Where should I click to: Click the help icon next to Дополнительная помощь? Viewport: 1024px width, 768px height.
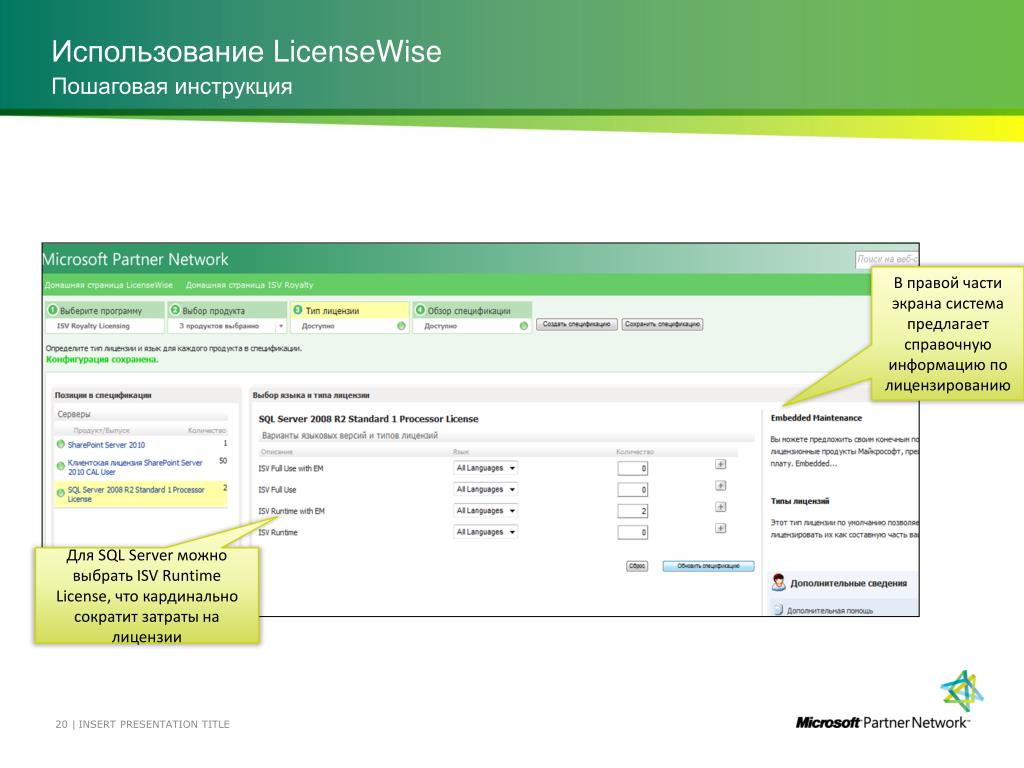click(778, 609)
